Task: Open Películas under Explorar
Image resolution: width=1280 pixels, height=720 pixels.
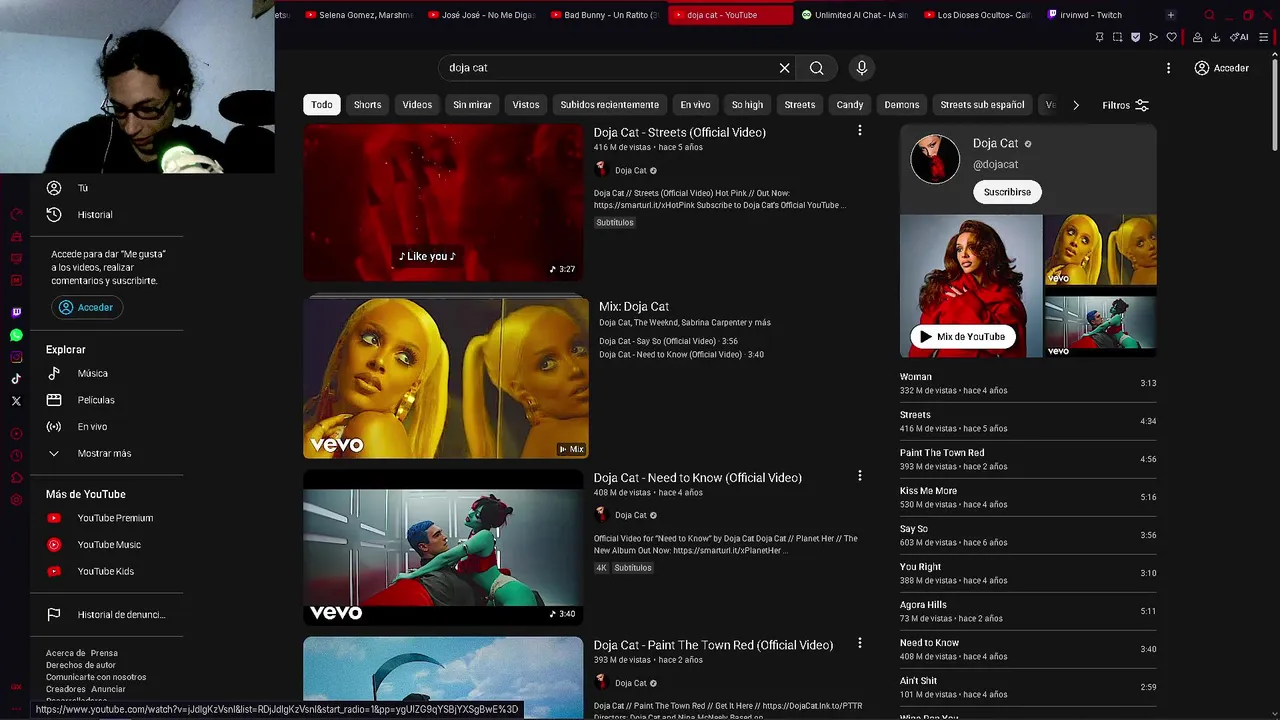Action: 96,400
